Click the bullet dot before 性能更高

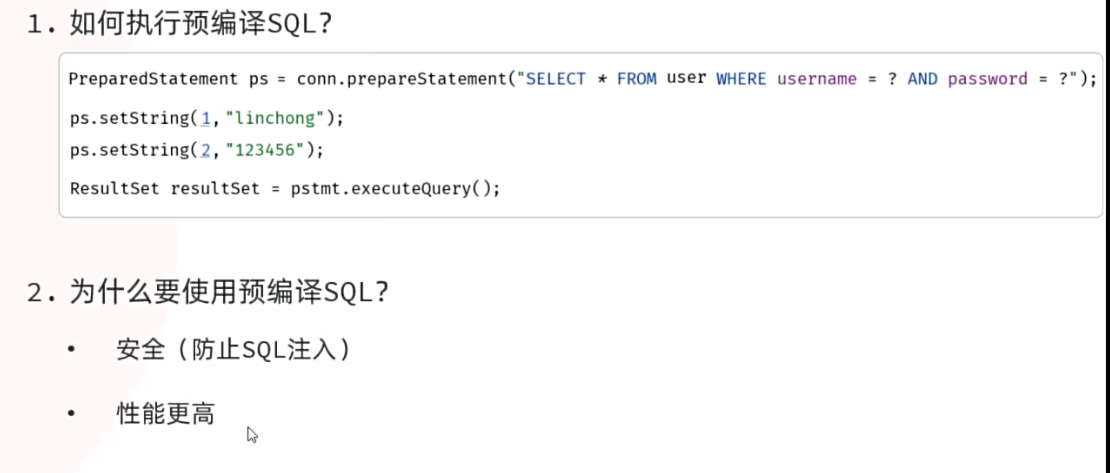coord(71,414)
